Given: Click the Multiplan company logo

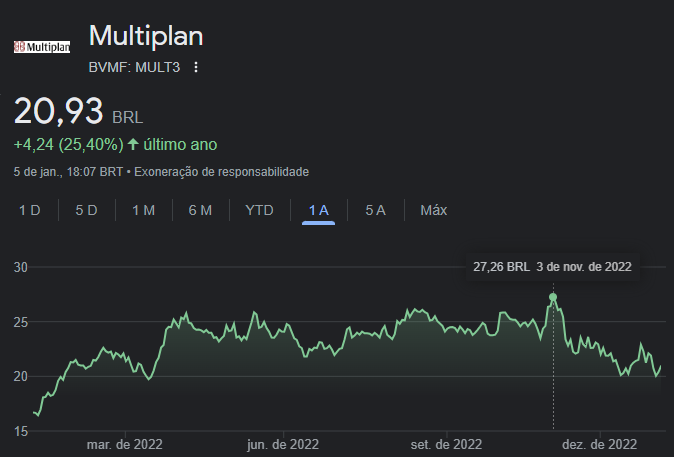Looking at the screenshot, I should point(42,47).
